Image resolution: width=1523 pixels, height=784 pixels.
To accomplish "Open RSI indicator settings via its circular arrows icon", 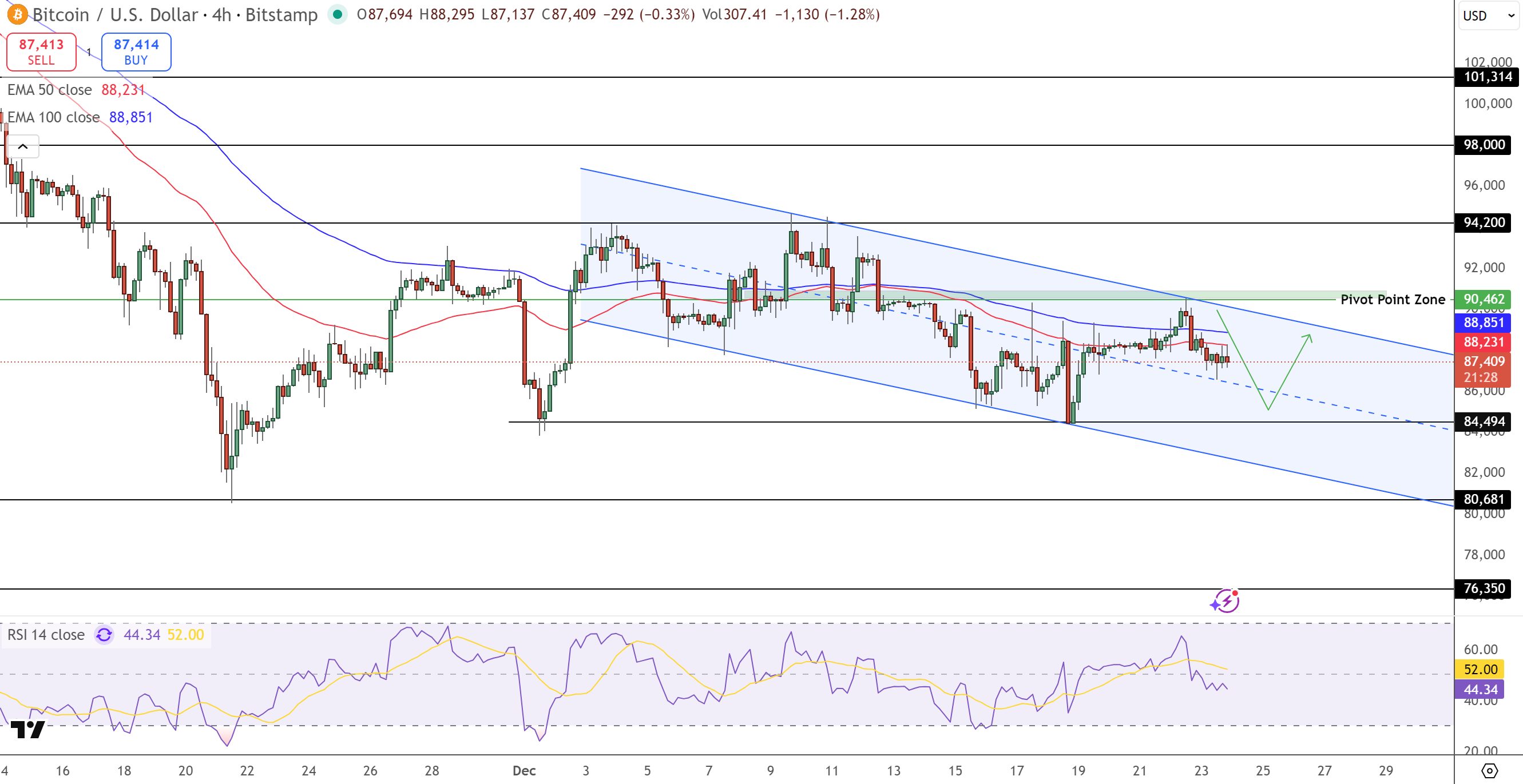I will (x=104, y=635).
